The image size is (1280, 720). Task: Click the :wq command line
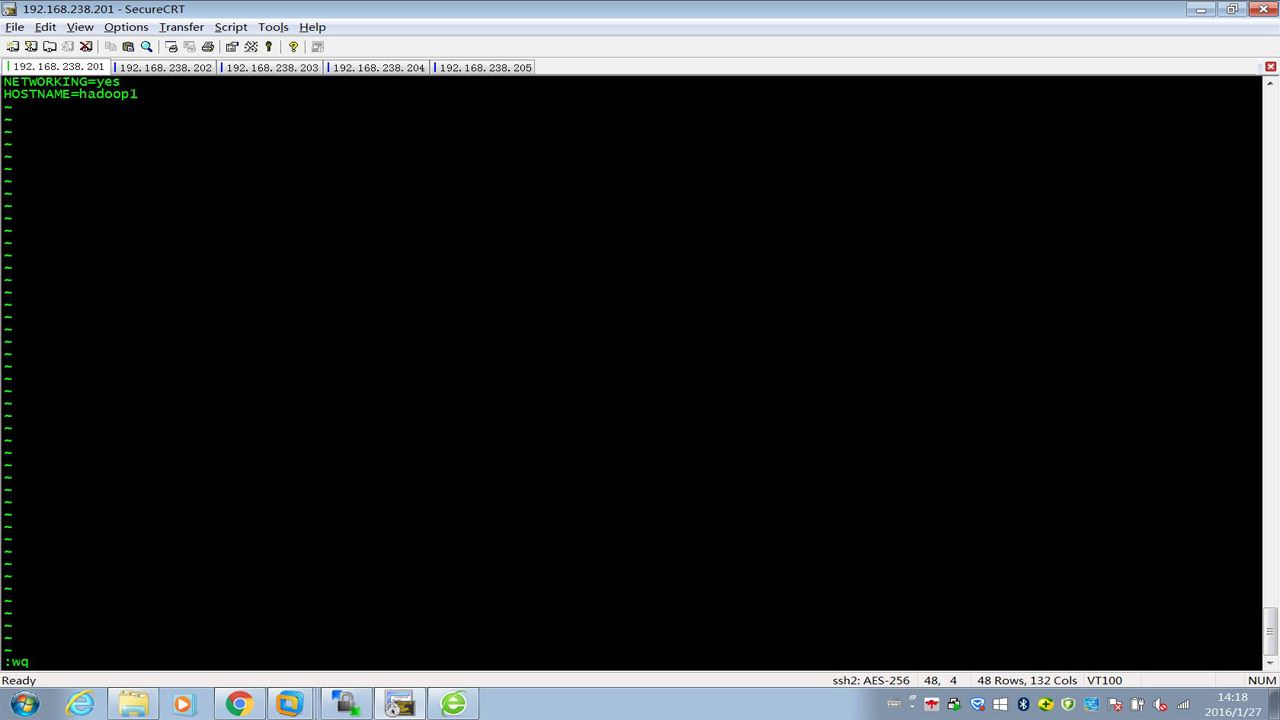pos(17,662)
